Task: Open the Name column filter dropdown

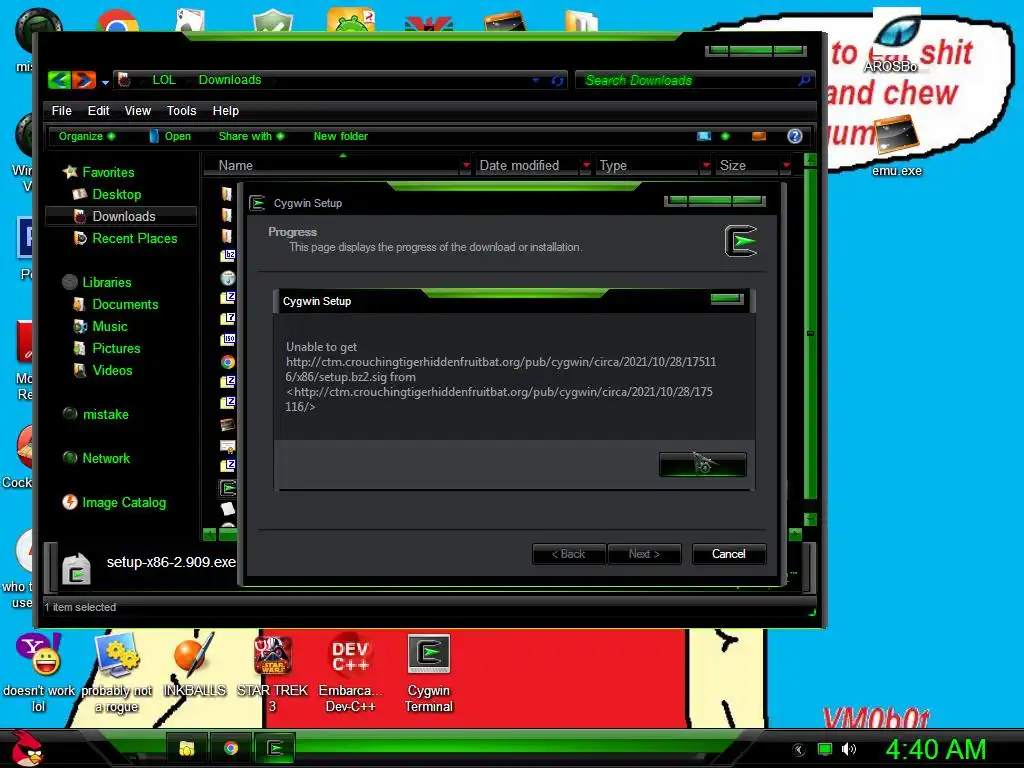Action: 466,166
